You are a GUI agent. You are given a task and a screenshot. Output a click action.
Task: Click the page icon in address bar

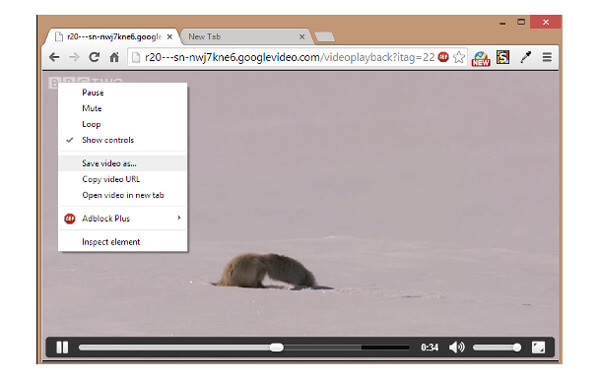(x=135, y=57)
